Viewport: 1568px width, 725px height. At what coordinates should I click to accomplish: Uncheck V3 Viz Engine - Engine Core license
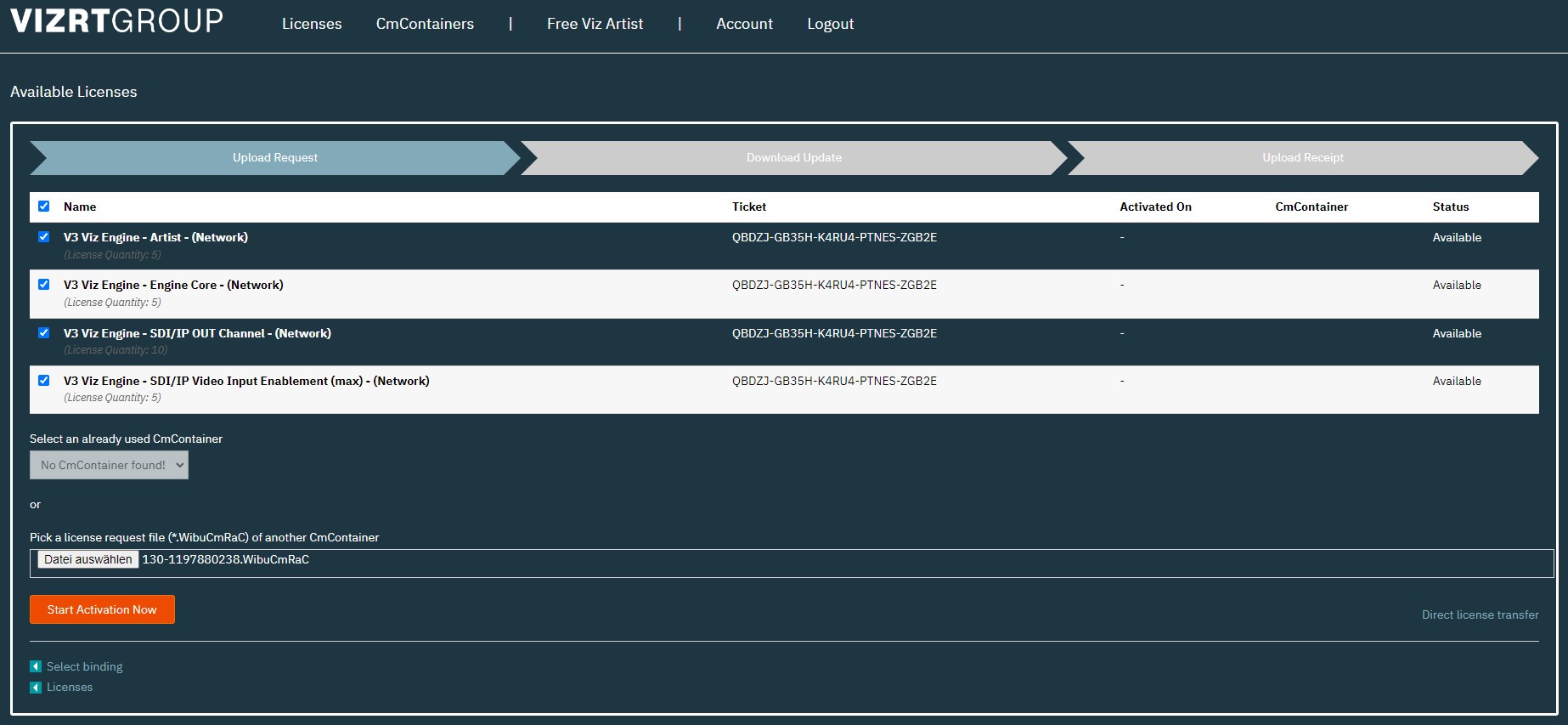tap(44, 285)
